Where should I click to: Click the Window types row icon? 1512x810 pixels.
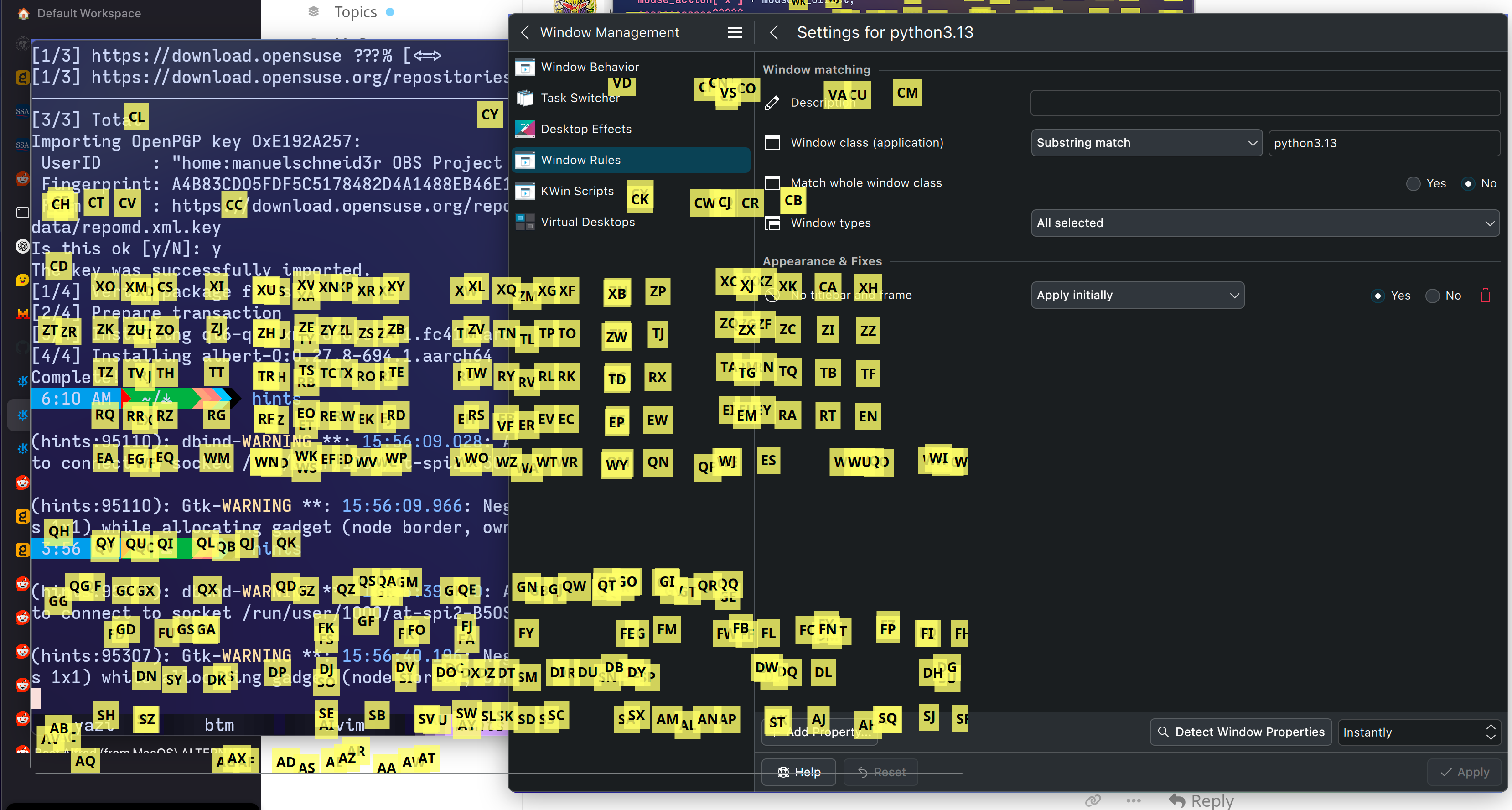click(772, 223)
